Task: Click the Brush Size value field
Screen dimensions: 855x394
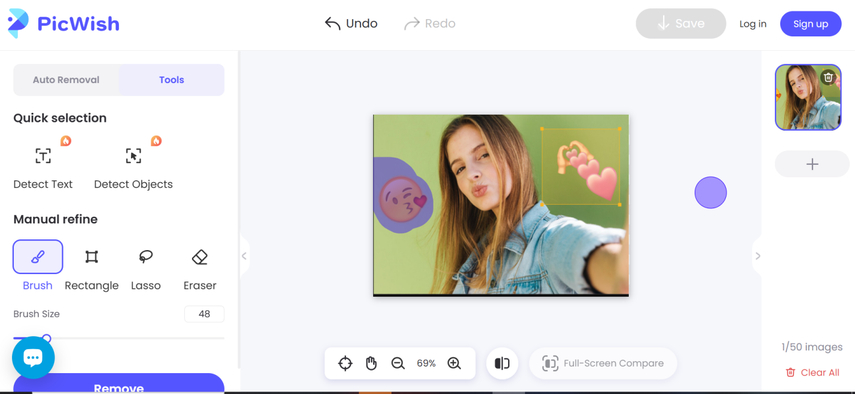Action: [204, 314]
